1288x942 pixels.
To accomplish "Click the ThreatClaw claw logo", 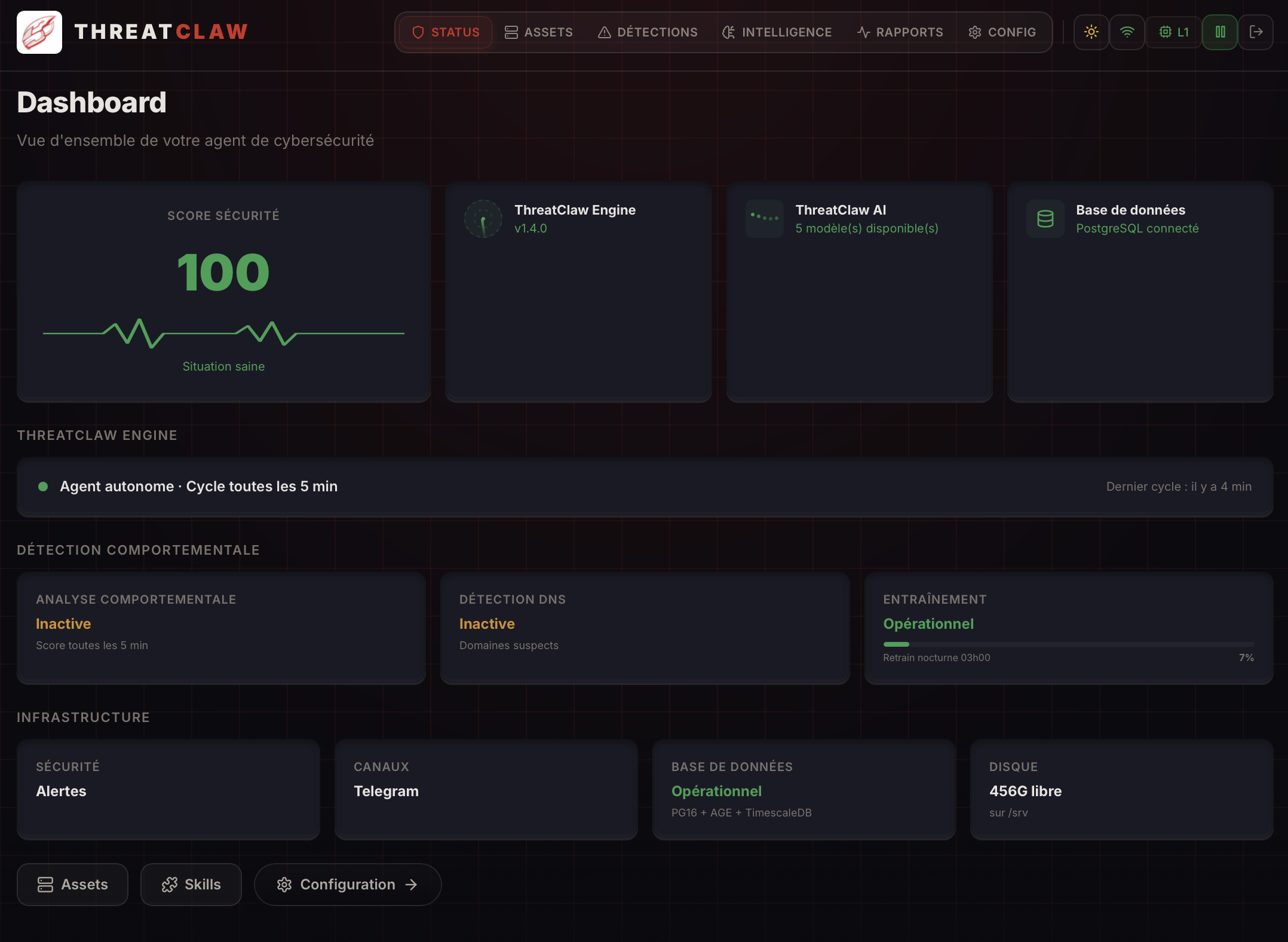I will coord(39,32).
